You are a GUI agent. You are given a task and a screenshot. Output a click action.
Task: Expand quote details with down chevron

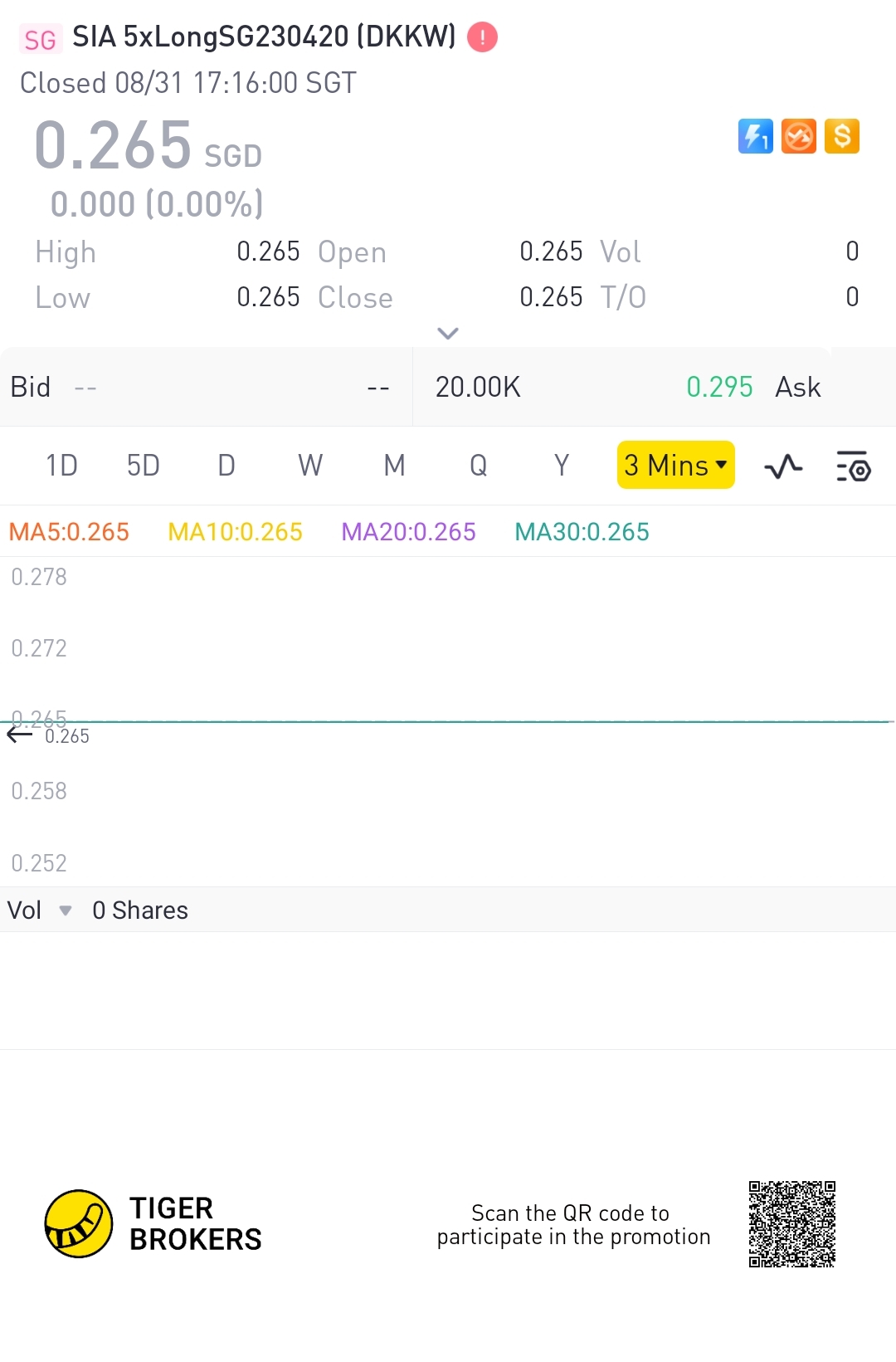(x=448, y=334)
